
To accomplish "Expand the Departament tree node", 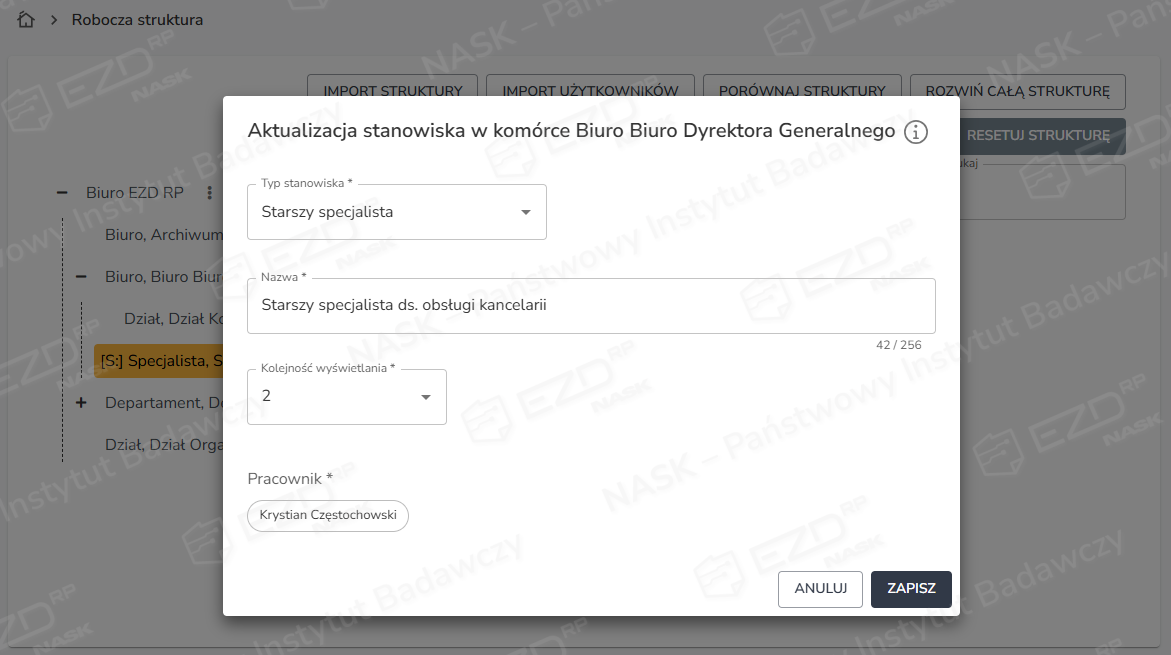I will [81, 402].
